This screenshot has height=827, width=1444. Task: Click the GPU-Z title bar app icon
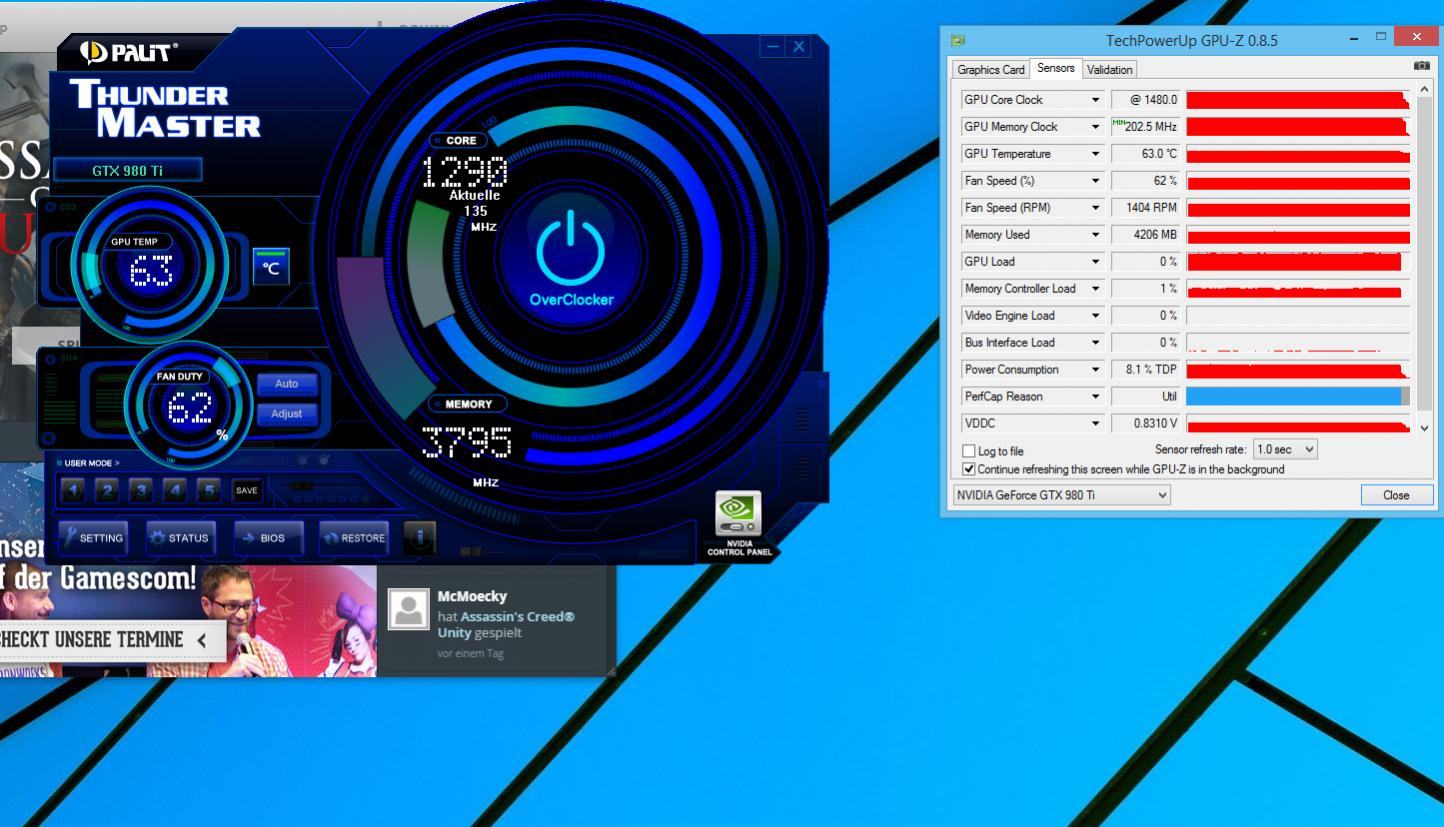coord(958,41)
